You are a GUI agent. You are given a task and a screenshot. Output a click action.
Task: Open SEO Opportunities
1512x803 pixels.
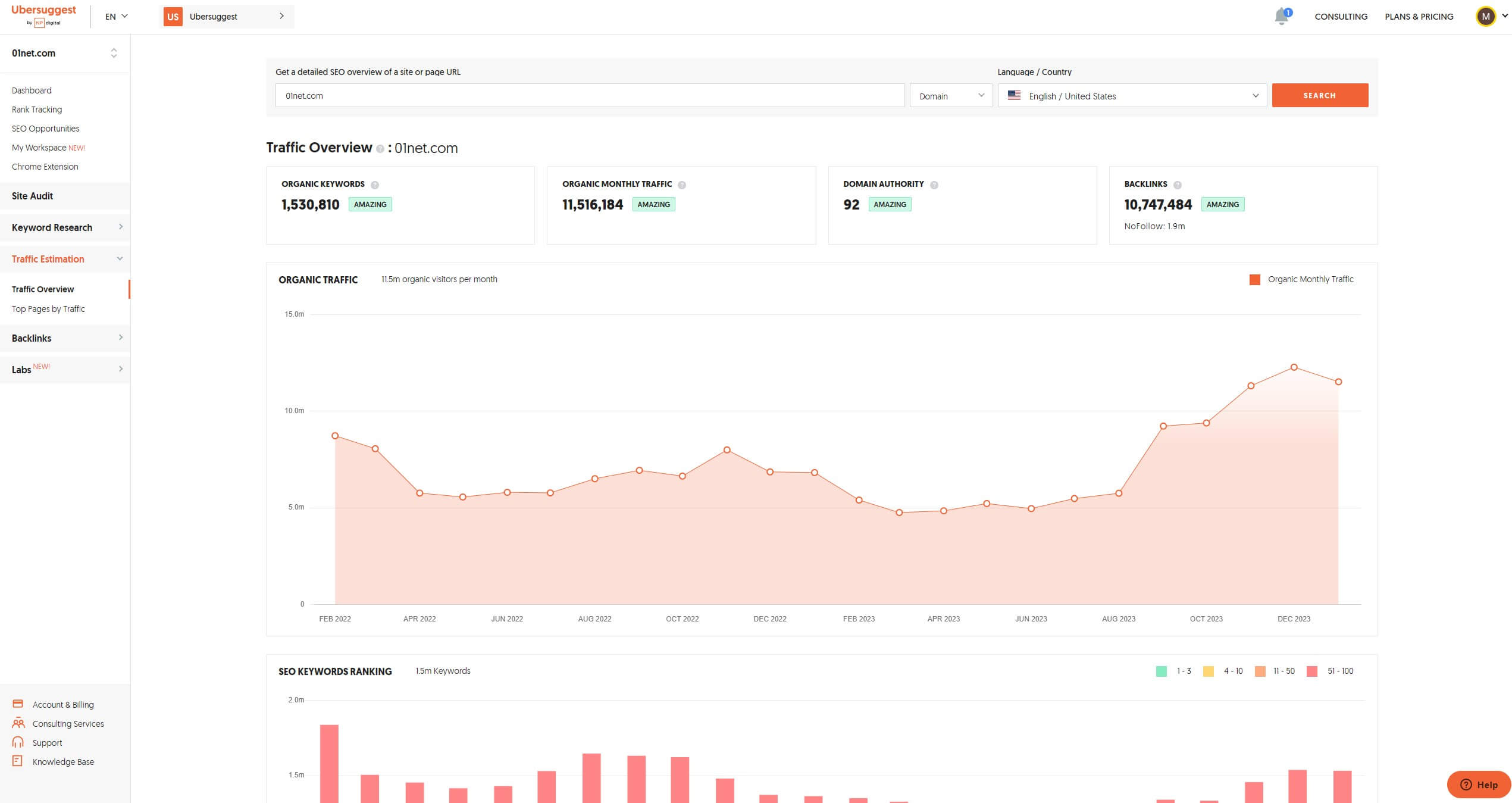[45, 129]
